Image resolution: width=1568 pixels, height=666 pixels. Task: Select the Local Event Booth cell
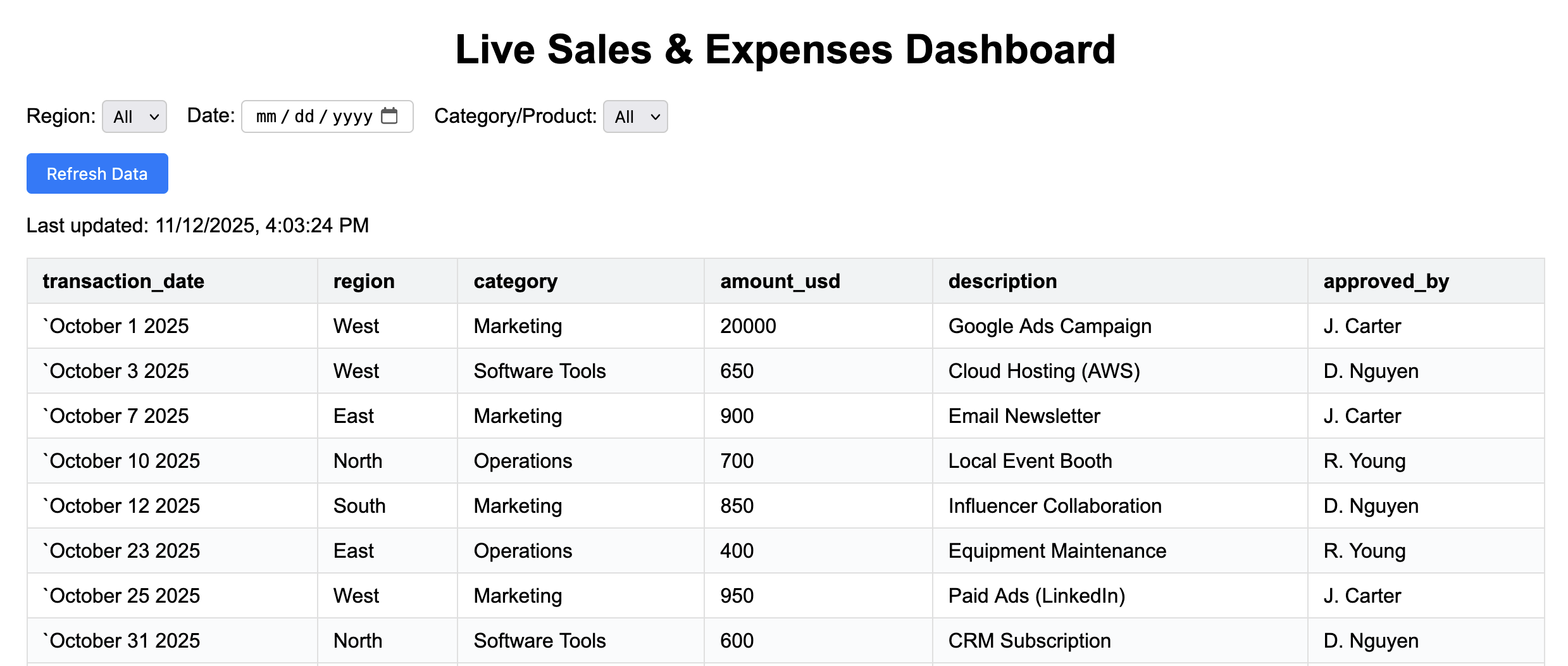coord(1030,461)
